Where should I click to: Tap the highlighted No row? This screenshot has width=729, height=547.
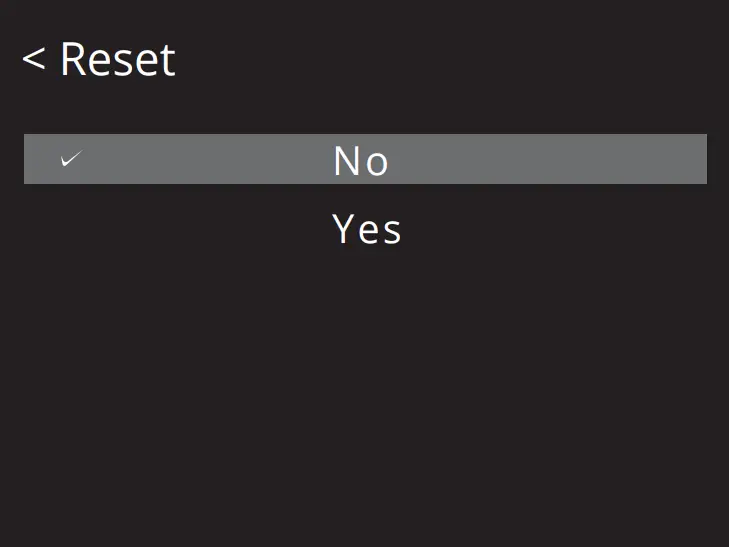[365, 159]
